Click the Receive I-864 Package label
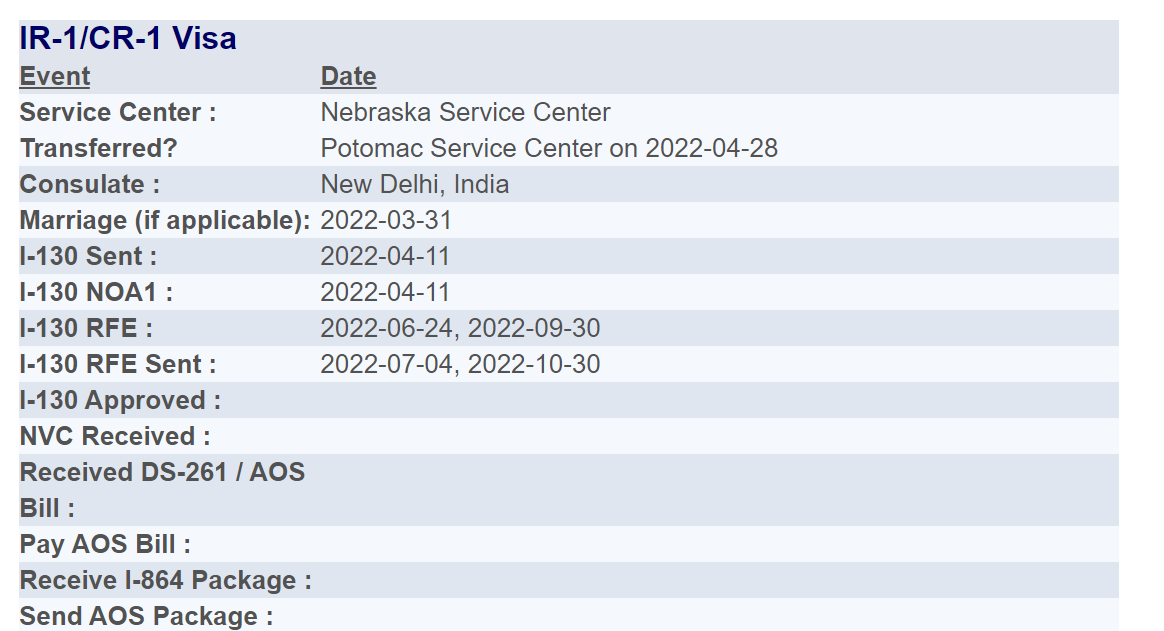Viewport: 1164px width, 631px height. point(166,581)
